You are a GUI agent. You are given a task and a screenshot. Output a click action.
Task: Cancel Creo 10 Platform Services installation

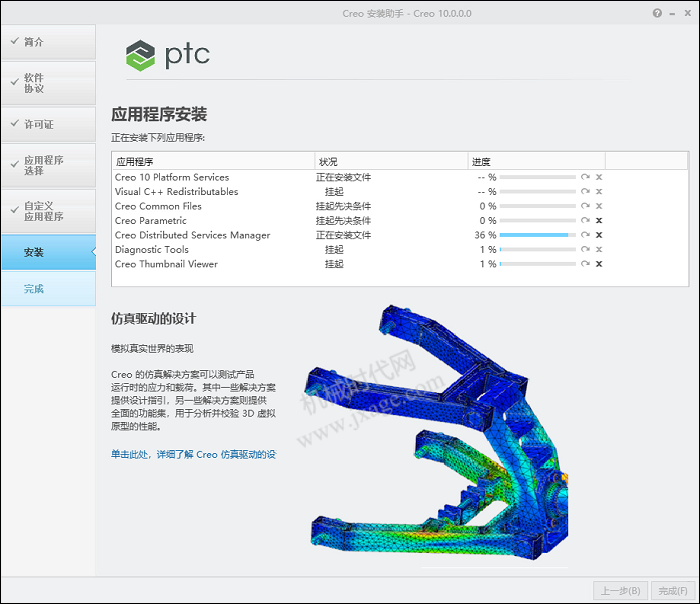[599, 177]
